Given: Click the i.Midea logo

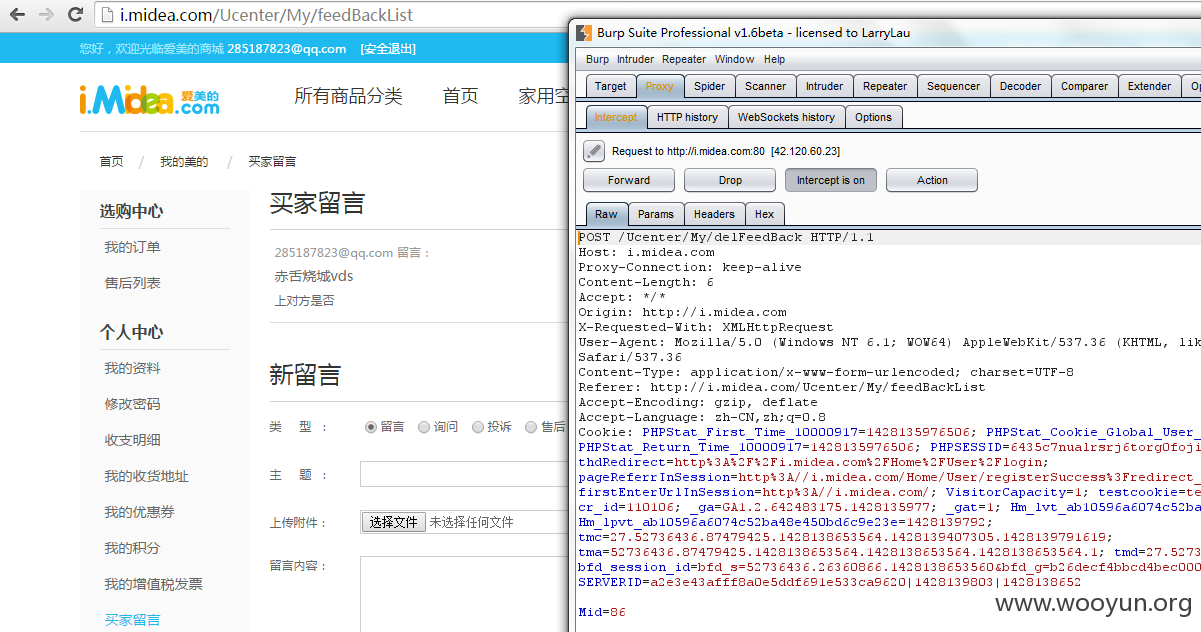Looking at the screenshot, I should click(x=149, y=99).
